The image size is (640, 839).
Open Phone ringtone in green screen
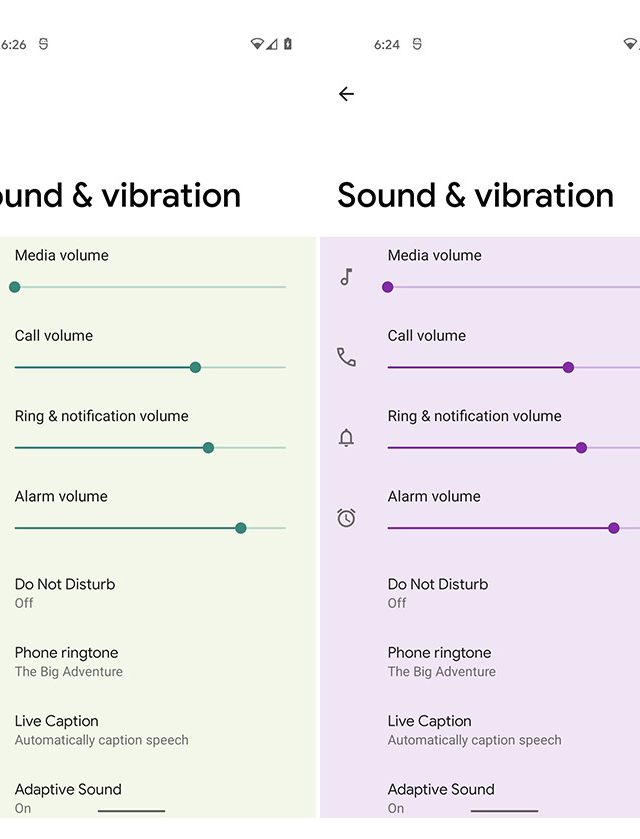[x=68, y=661]
